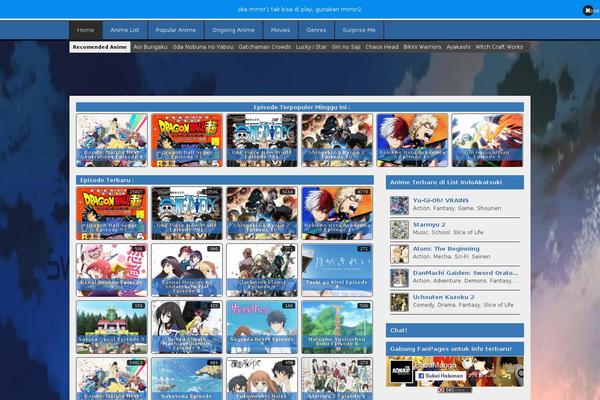Open the Genres menu
Screen dimensions: 600x400
316,30
